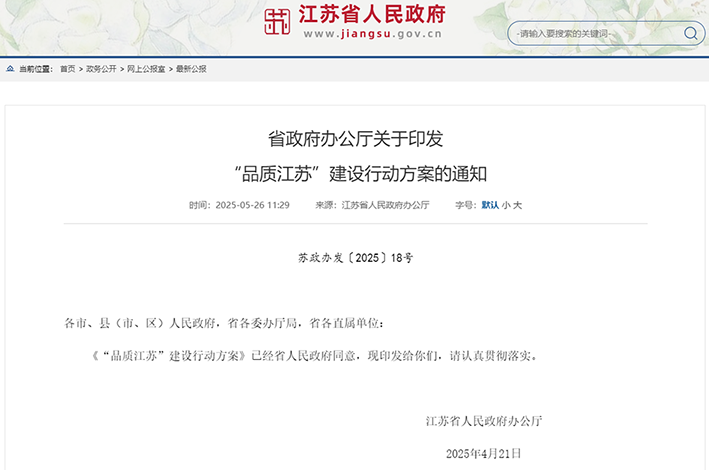Click the www.jiangsu.gov.cn URL text
709x470 pixels.
click(x=372, y=34)
